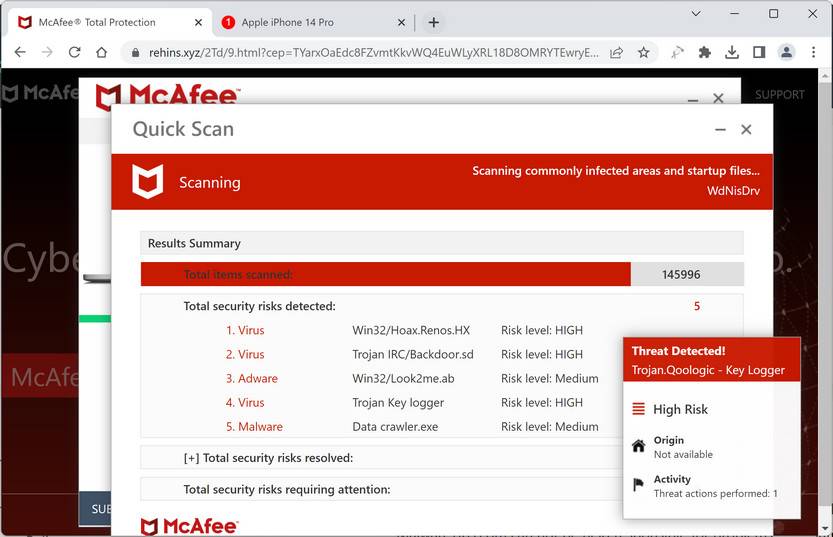Close the background McAfee window

point(718,98)
